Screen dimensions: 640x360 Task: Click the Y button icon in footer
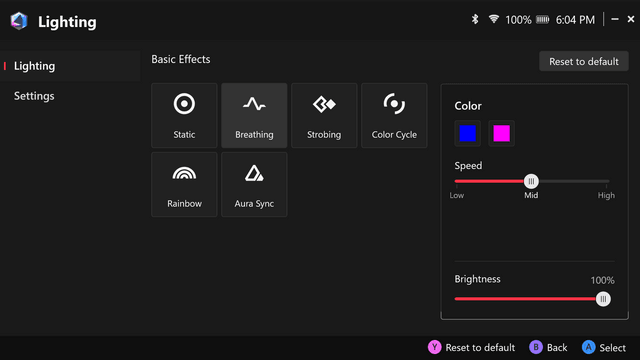[434, 347]
